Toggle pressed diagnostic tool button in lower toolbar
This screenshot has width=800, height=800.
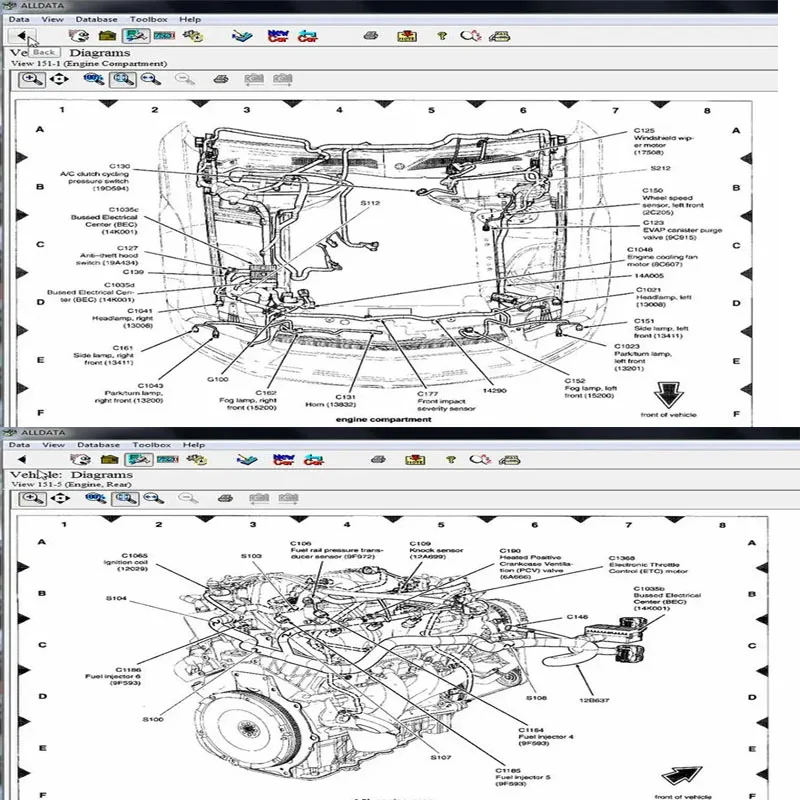tap(138, 460)
